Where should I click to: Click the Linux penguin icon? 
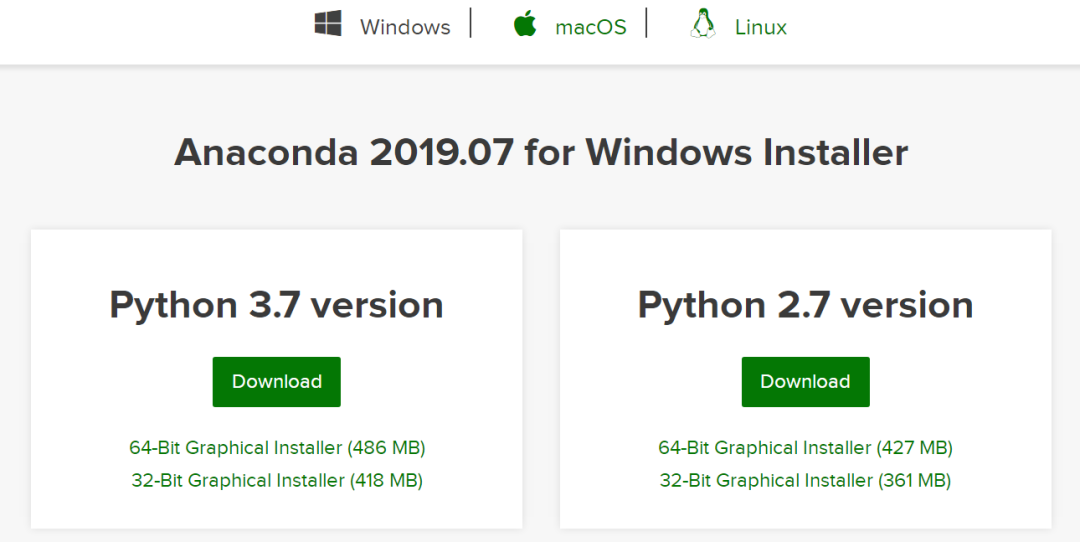point(702,23)
